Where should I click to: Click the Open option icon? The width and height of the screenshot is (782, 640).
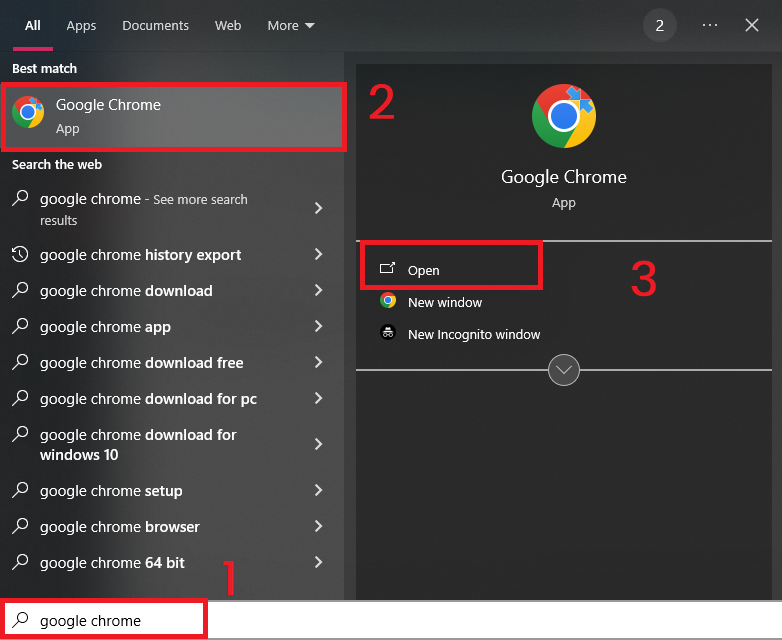pos(388,269)
